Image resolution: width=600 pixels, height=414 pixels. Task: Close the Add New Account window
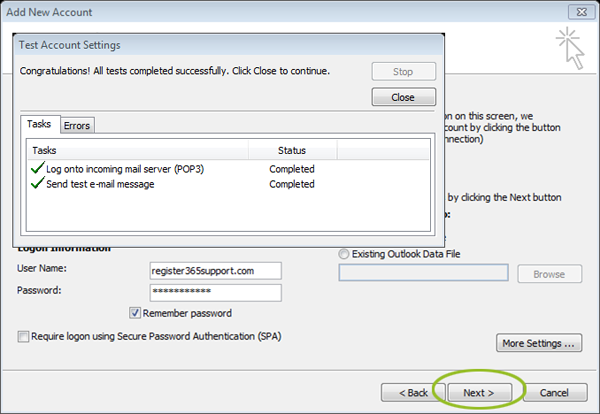point(582,12)
